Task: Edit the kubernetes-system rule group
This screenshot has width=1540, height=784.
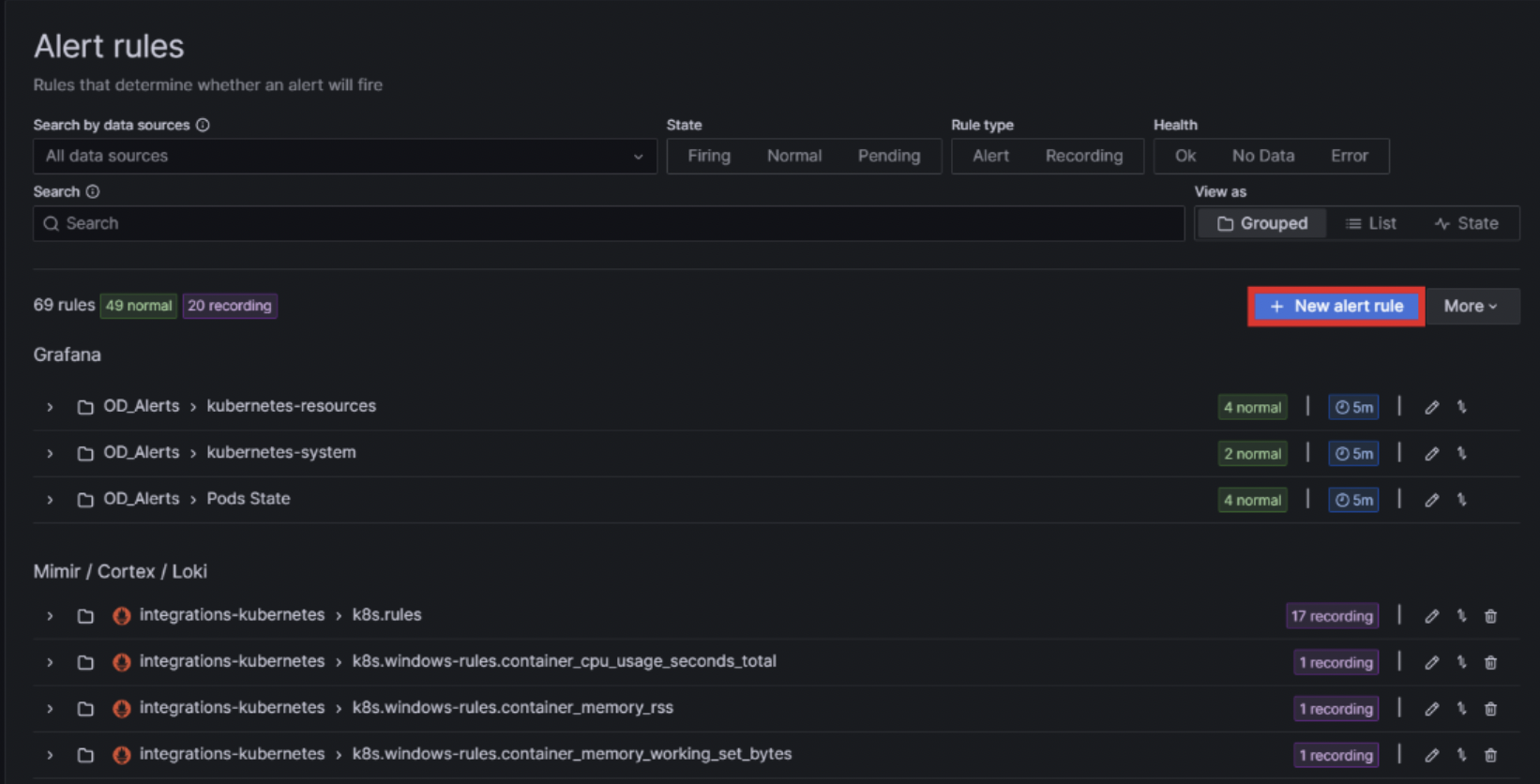Action: (x=1431, y=454)
